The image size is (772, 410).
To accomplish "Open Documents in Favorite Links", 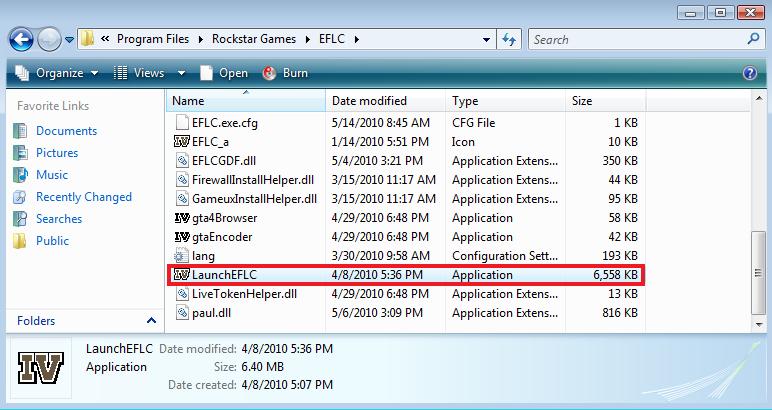I will tap(66, 131).
